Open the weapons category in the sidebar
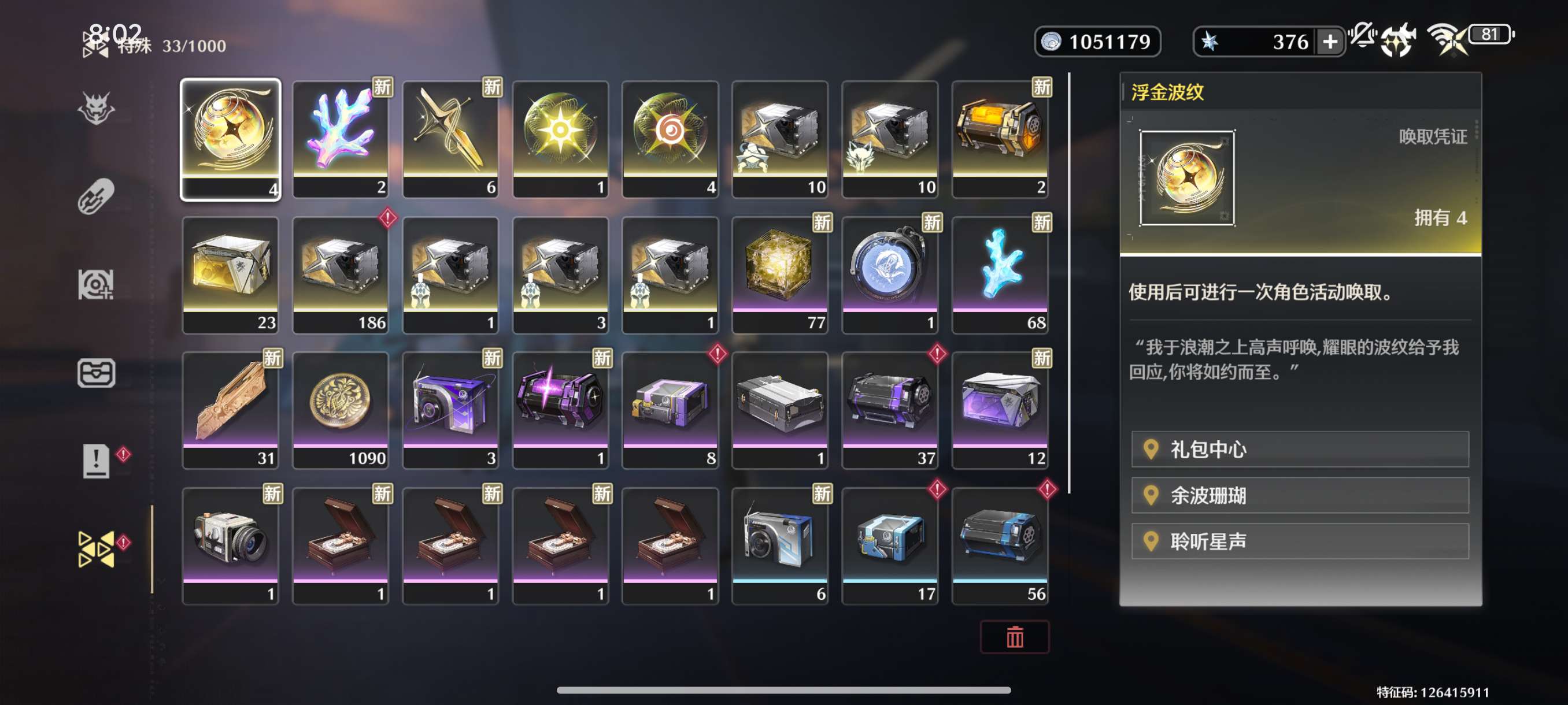The width and height of the screenshot is (1568, 705). point(96,196)
